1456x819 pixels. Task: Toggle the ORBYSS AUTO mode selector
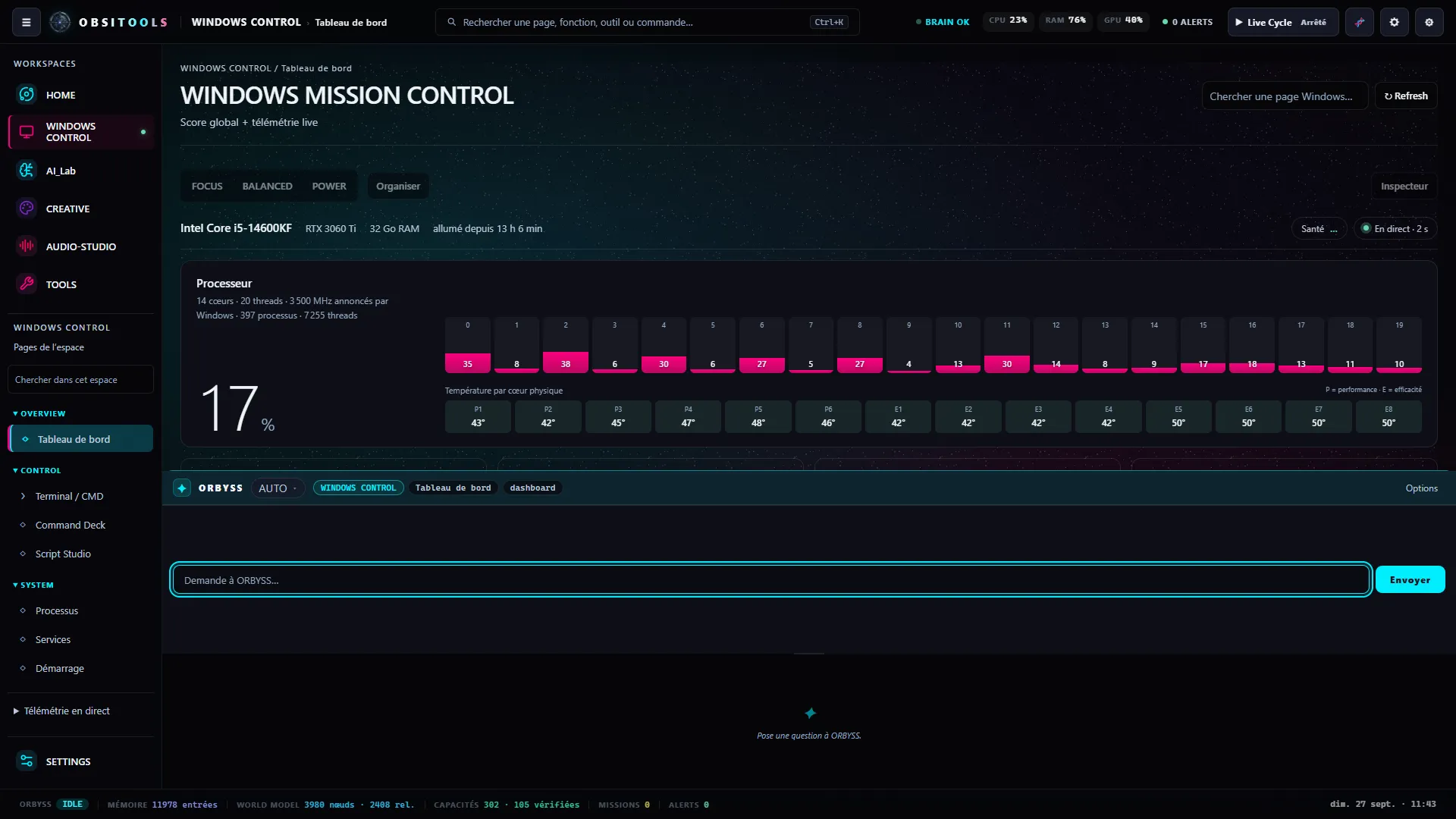click(x=278, y=488)
